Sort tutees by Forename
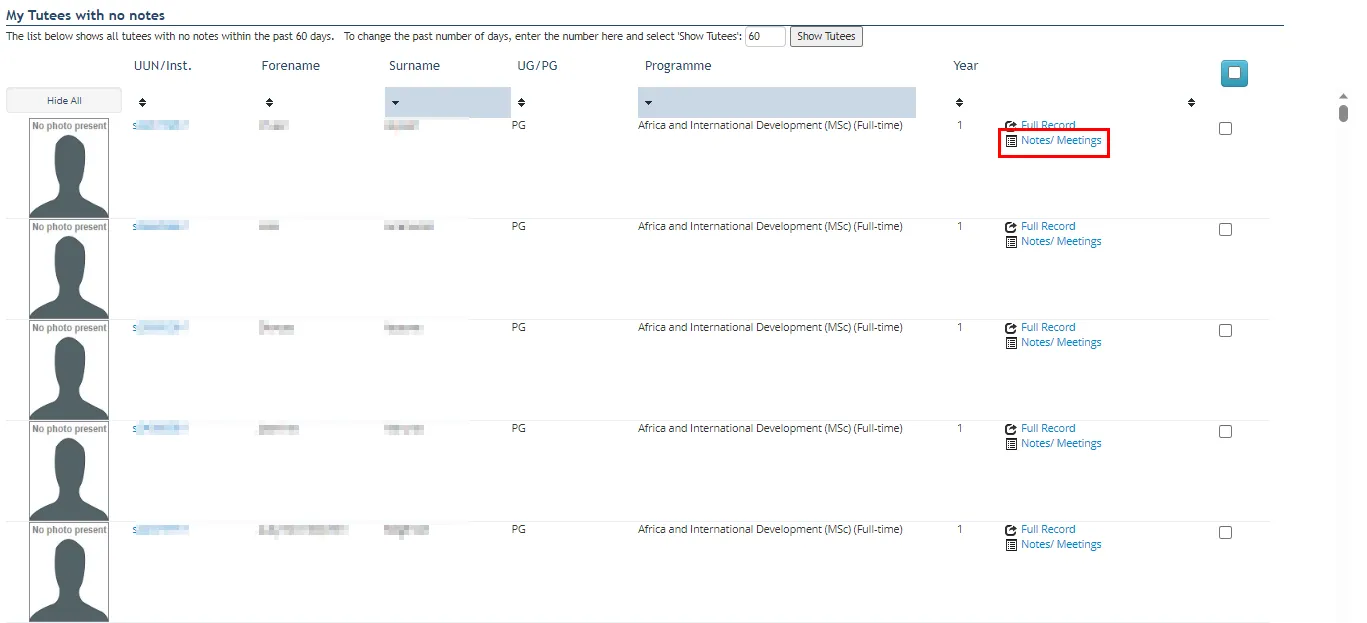1367x623 pixels. 269,102
